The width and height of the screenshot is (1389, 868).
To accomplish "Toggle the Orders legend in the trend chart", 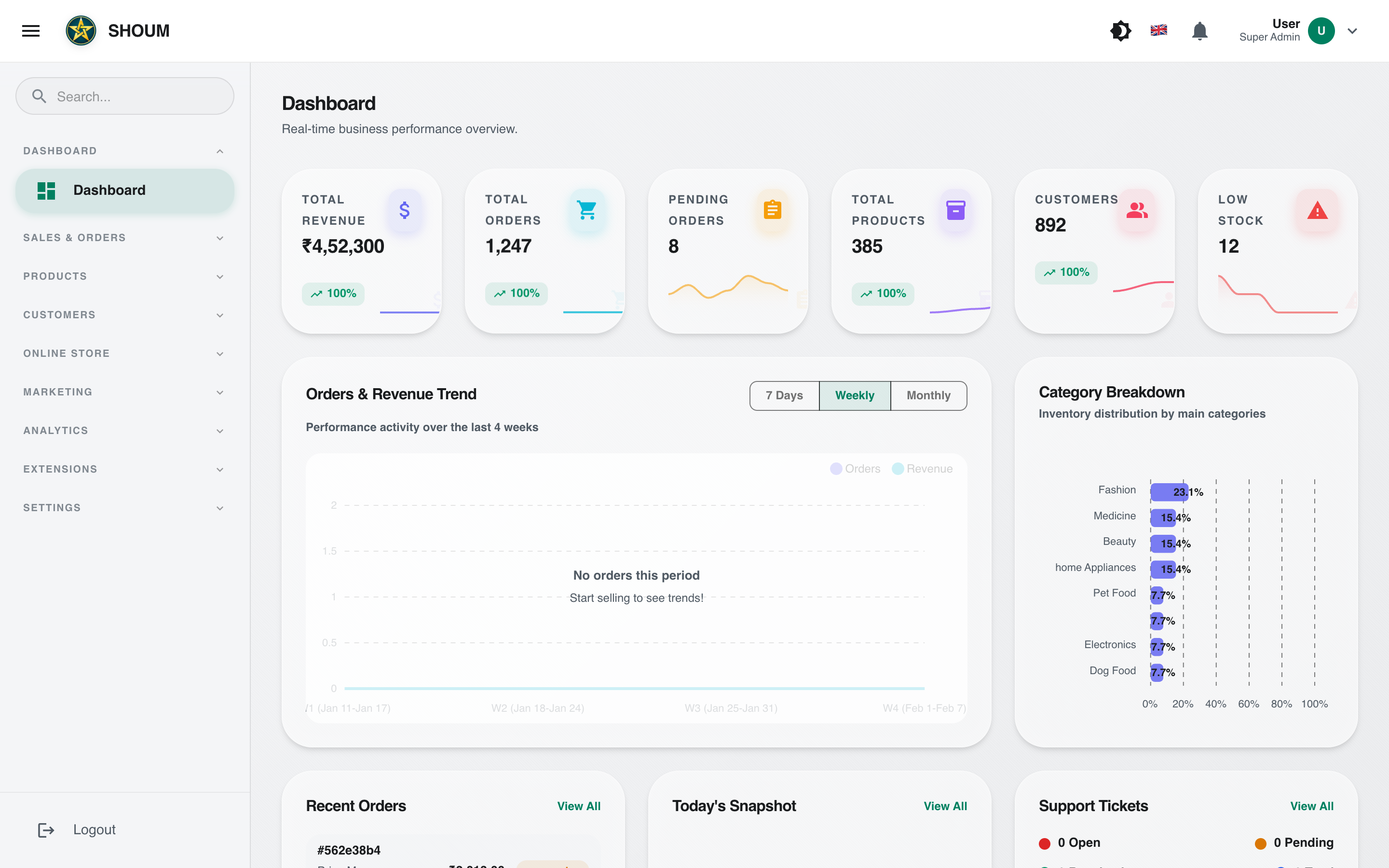I will 855,468.
